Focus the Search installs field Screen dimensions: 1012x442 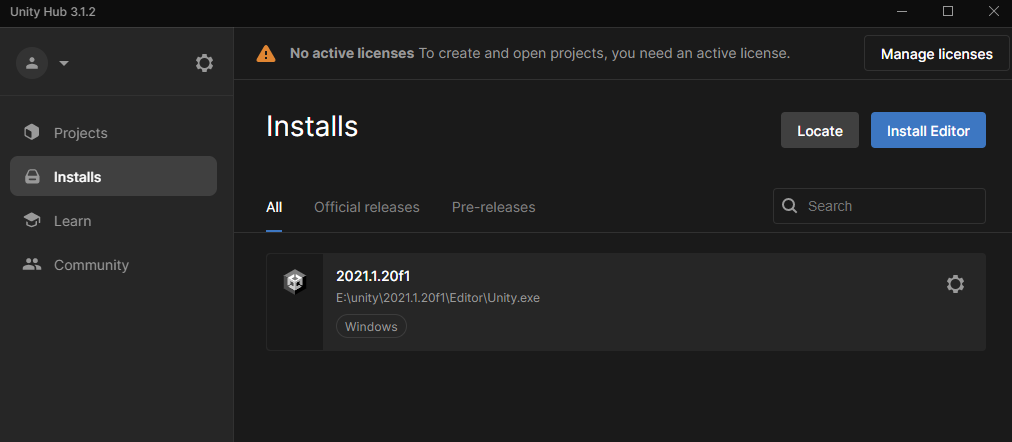pyautogui.click(x=879, y=206)
